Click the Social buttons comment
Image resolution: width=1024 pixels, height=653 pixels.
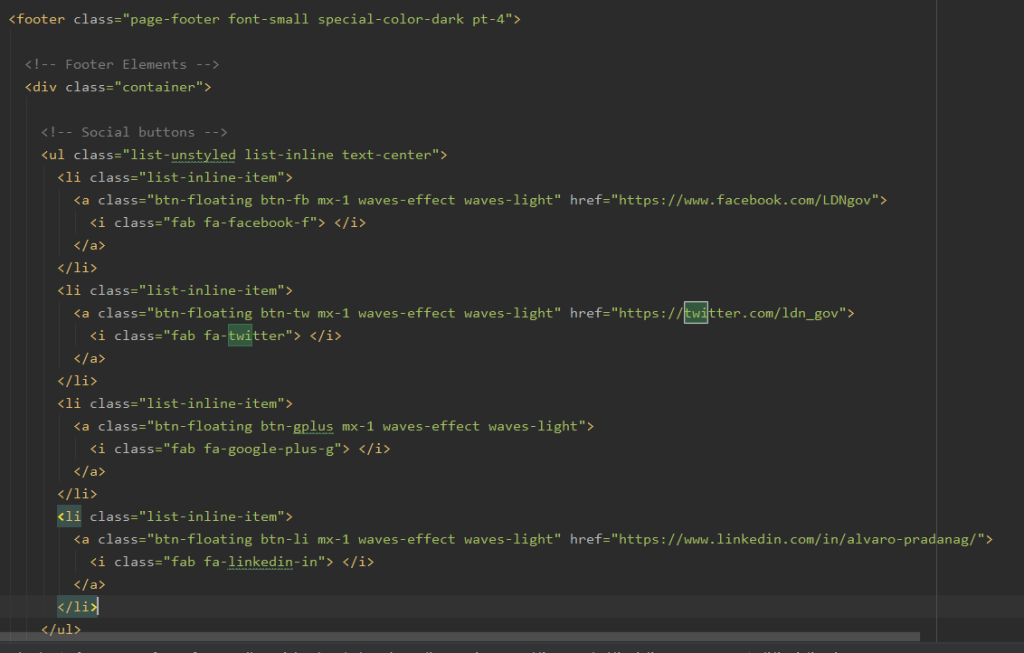(x=135, y=132)
